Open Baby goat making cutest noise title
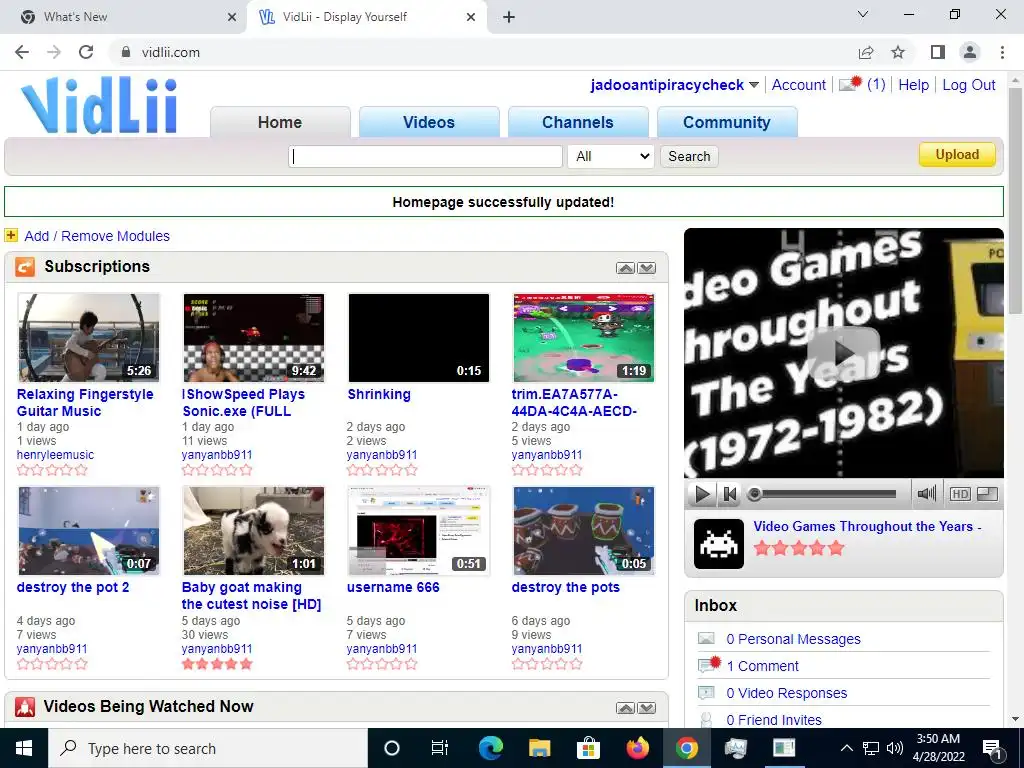This screenshot has width=1024, height=768. pyautogui.click(x=251, y=596)
